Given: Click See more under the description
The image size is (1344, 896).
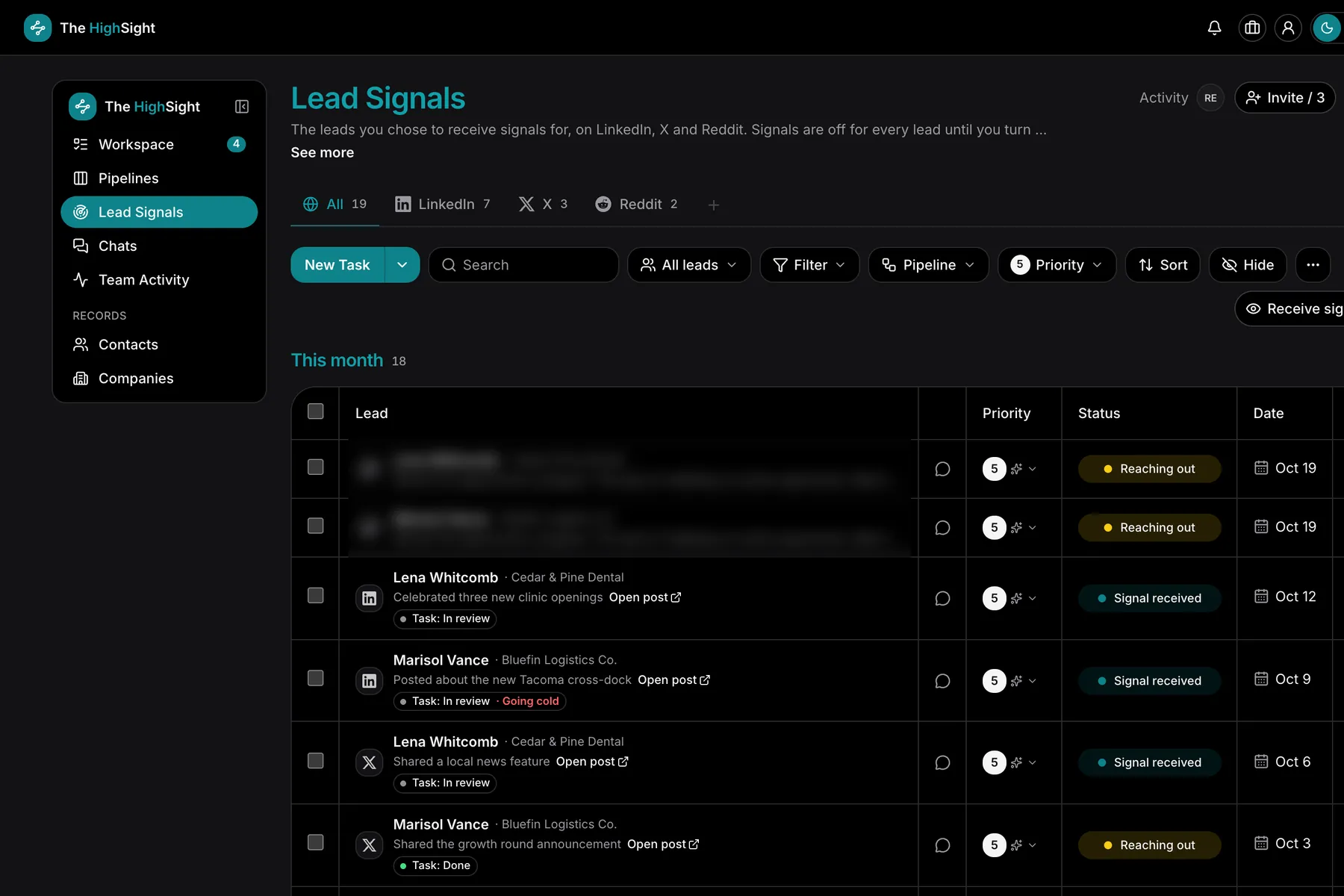Looking at the screenshot, I should [x=323, y=153].
